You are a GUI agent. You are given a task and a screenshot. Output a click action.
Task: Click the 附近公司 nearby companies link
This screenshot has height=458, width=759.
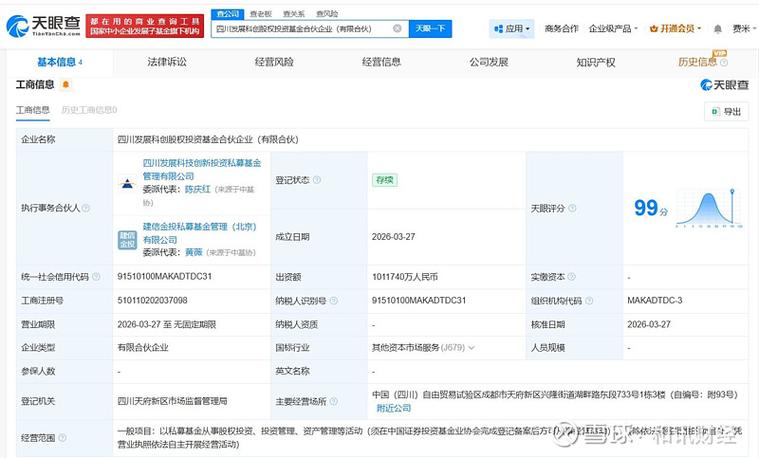(x=394, y=408)
